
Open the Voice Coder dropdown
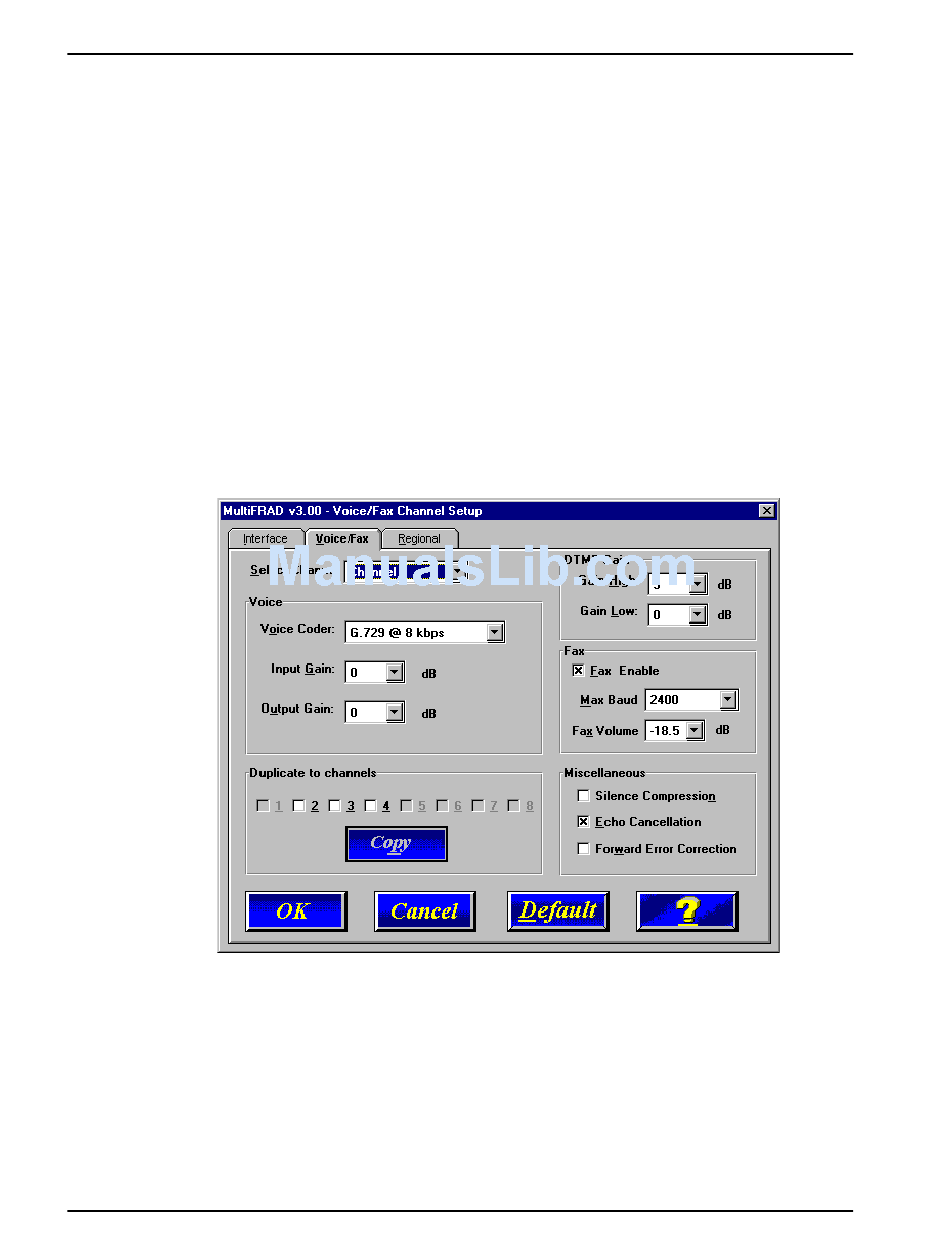point(494,633)
